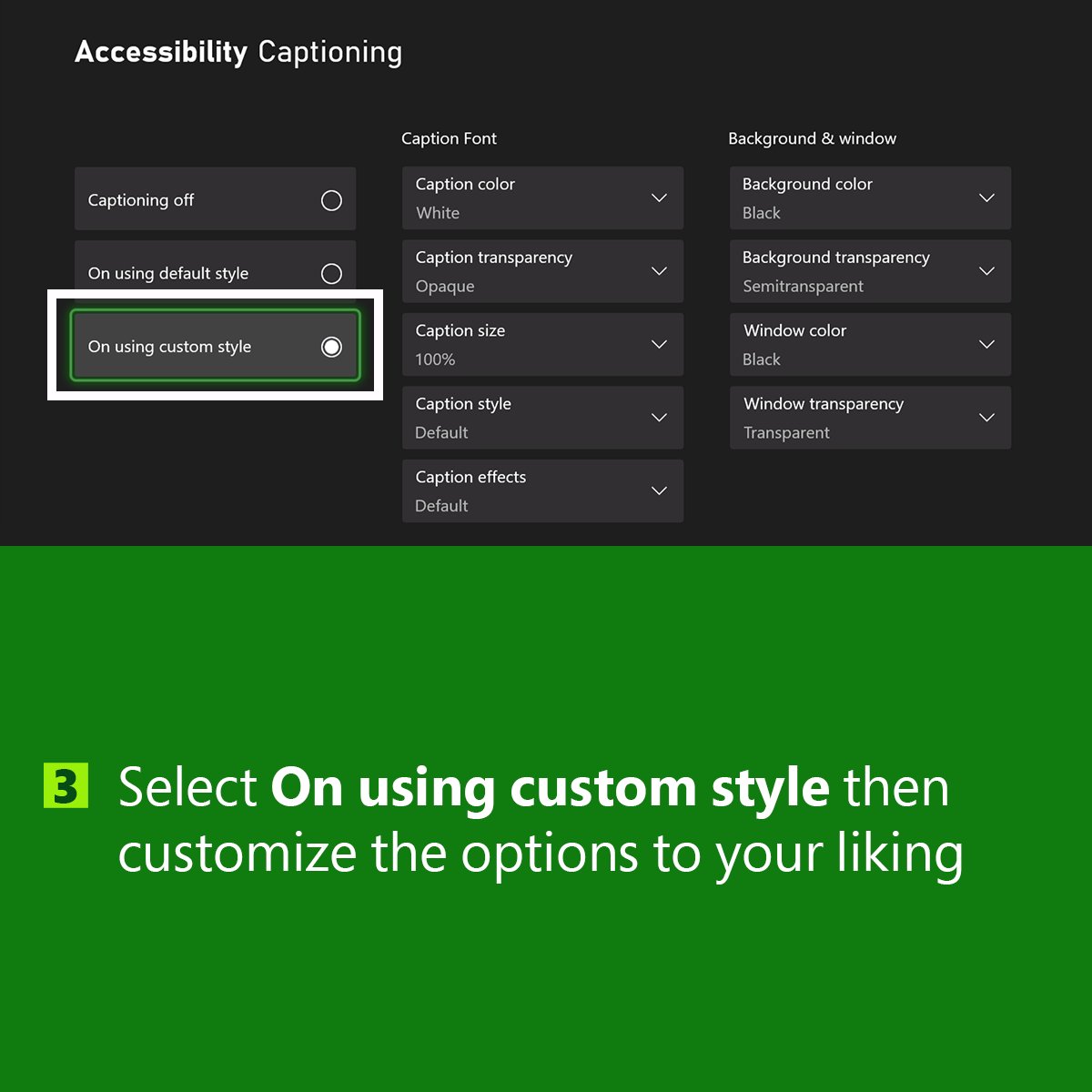The image size is (1092, 1092).
Task: Open the Caption style dropdown
Action: [x=542, y=418]
